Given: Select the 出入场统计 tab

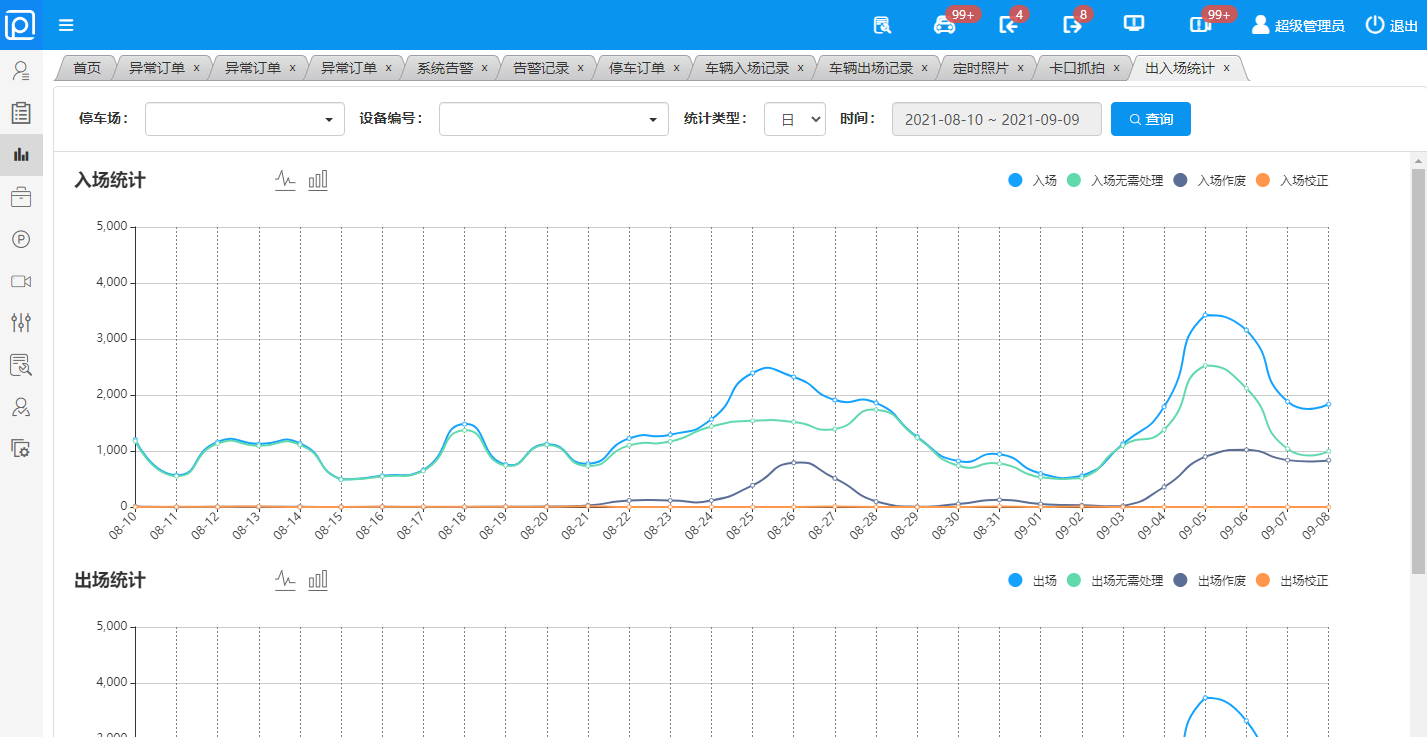Looking at the screenshot, I should 1180,68.
